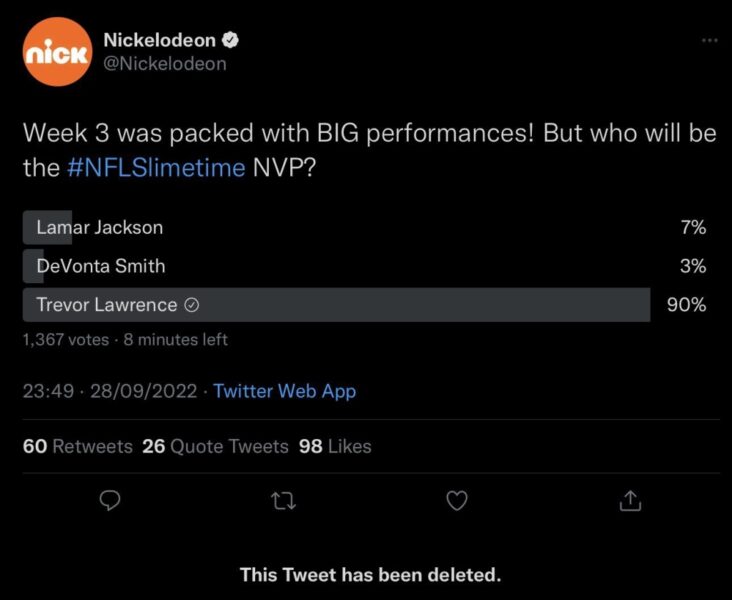This screenshot has height=600, width=732.
Task: Open the @Nickelodeon handle link
Action: 165,64
